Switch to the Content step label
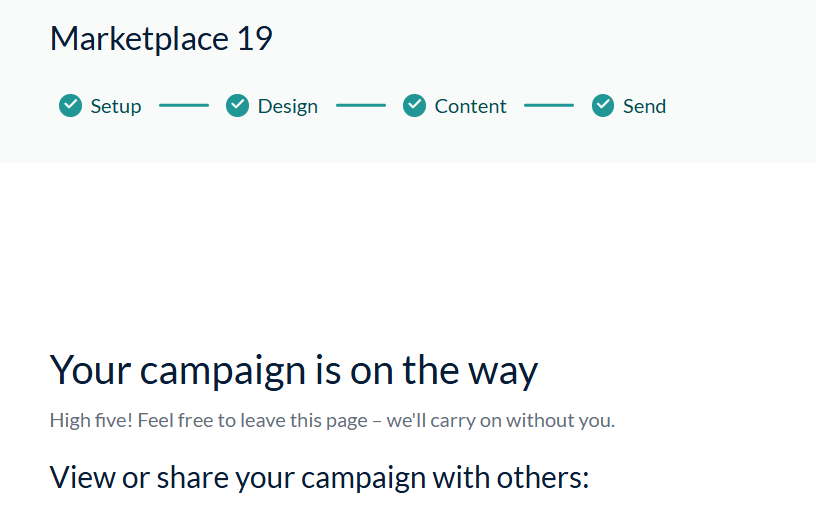Screen dimensions: 816x516 click(470, 106)
